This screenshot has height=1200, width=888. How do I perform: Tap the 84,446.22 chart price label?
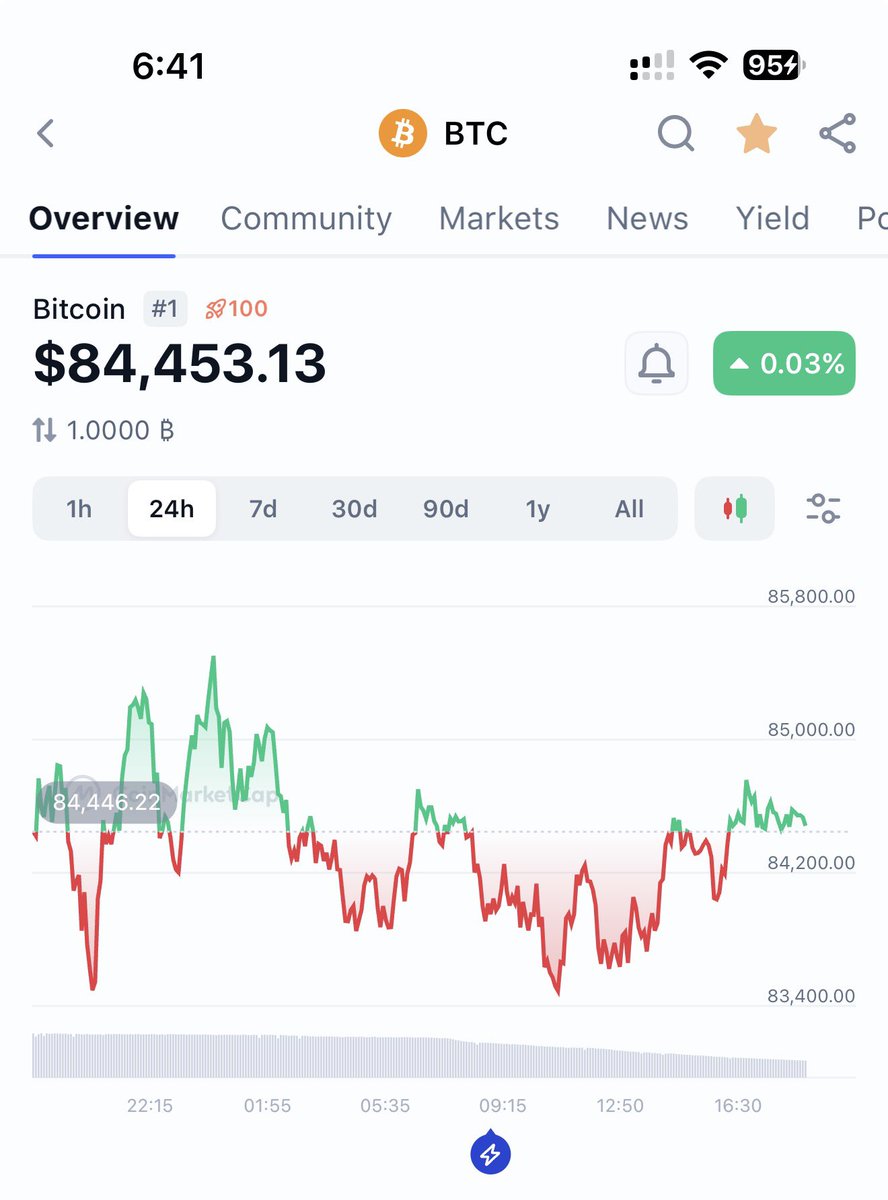(x=107, y=802)
